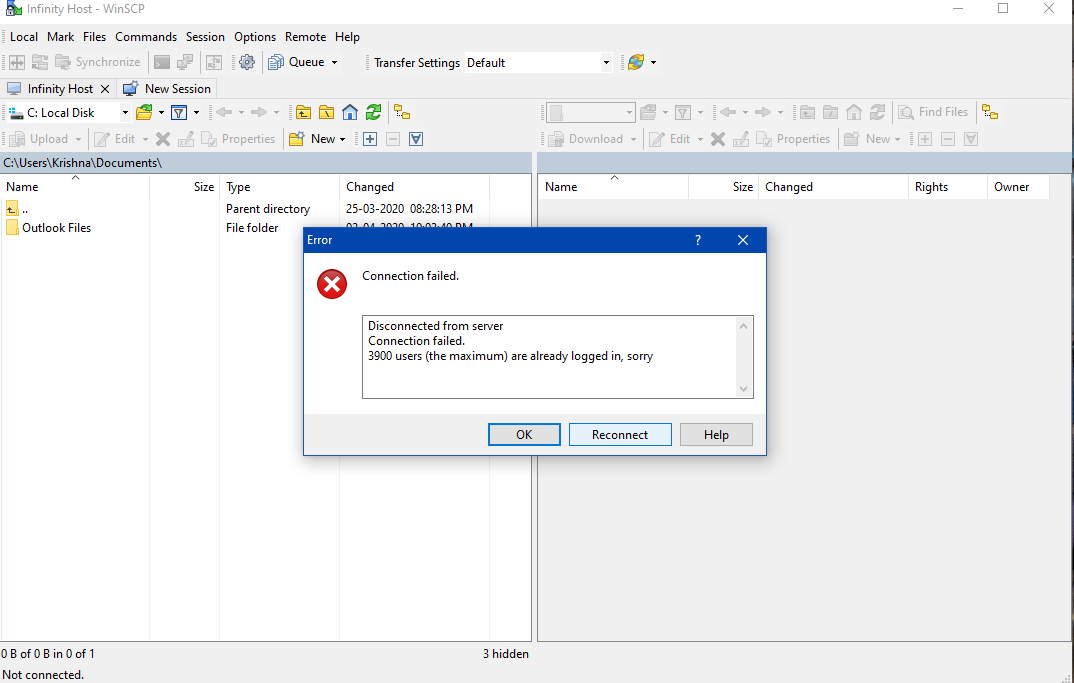Go to local root directory icon

(326, 112)
